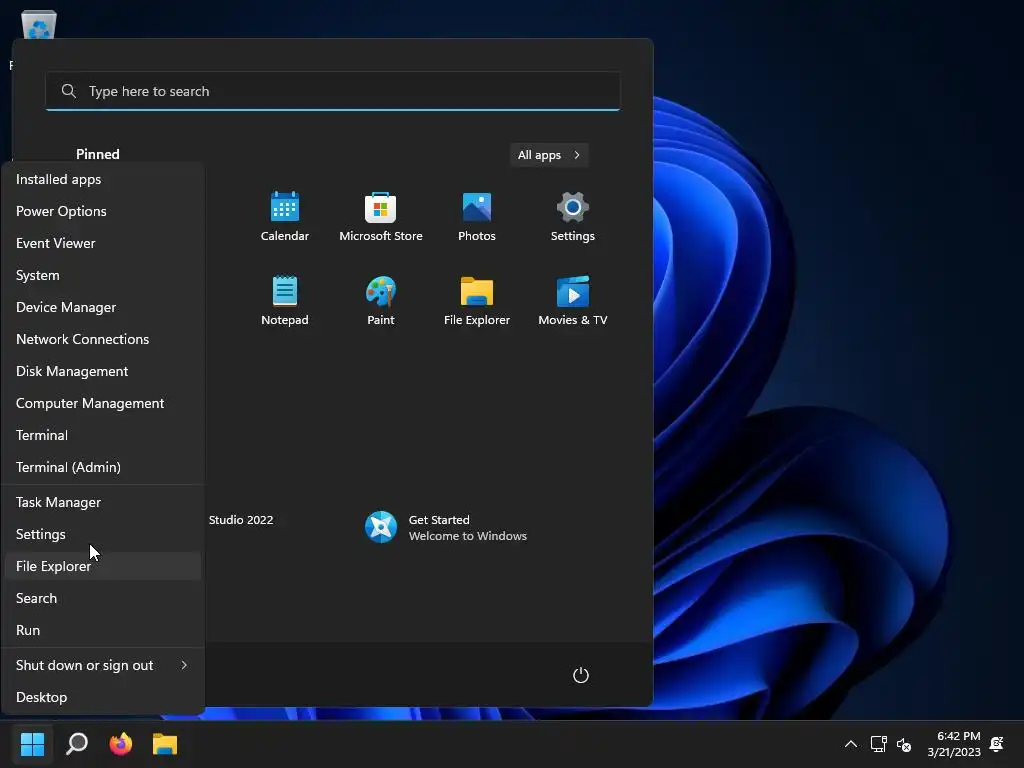This screenshot has height=768, width=1024.
Task: Launch Firefox from the taskbar
Action: 121,743
